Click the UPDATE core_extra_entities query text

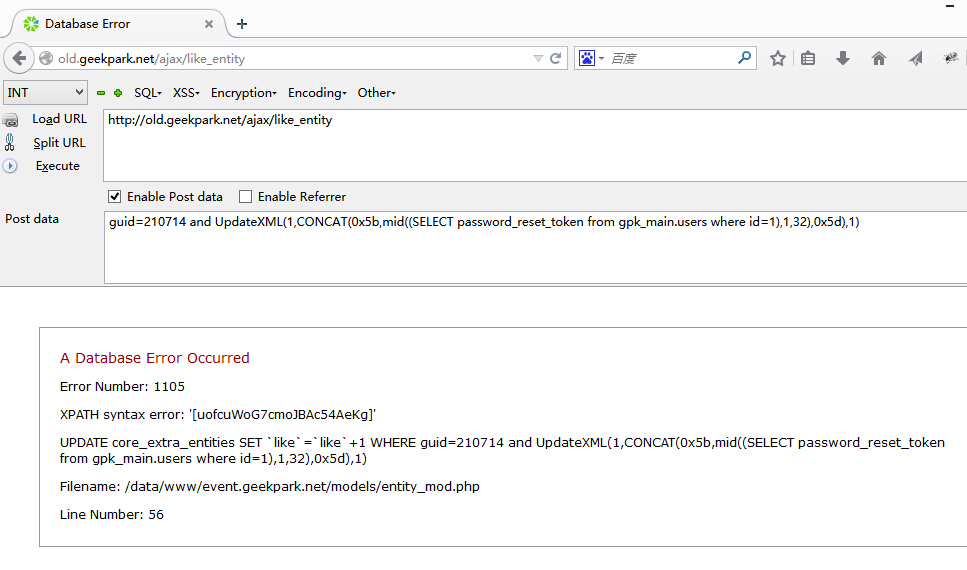(x=502, y=450)
